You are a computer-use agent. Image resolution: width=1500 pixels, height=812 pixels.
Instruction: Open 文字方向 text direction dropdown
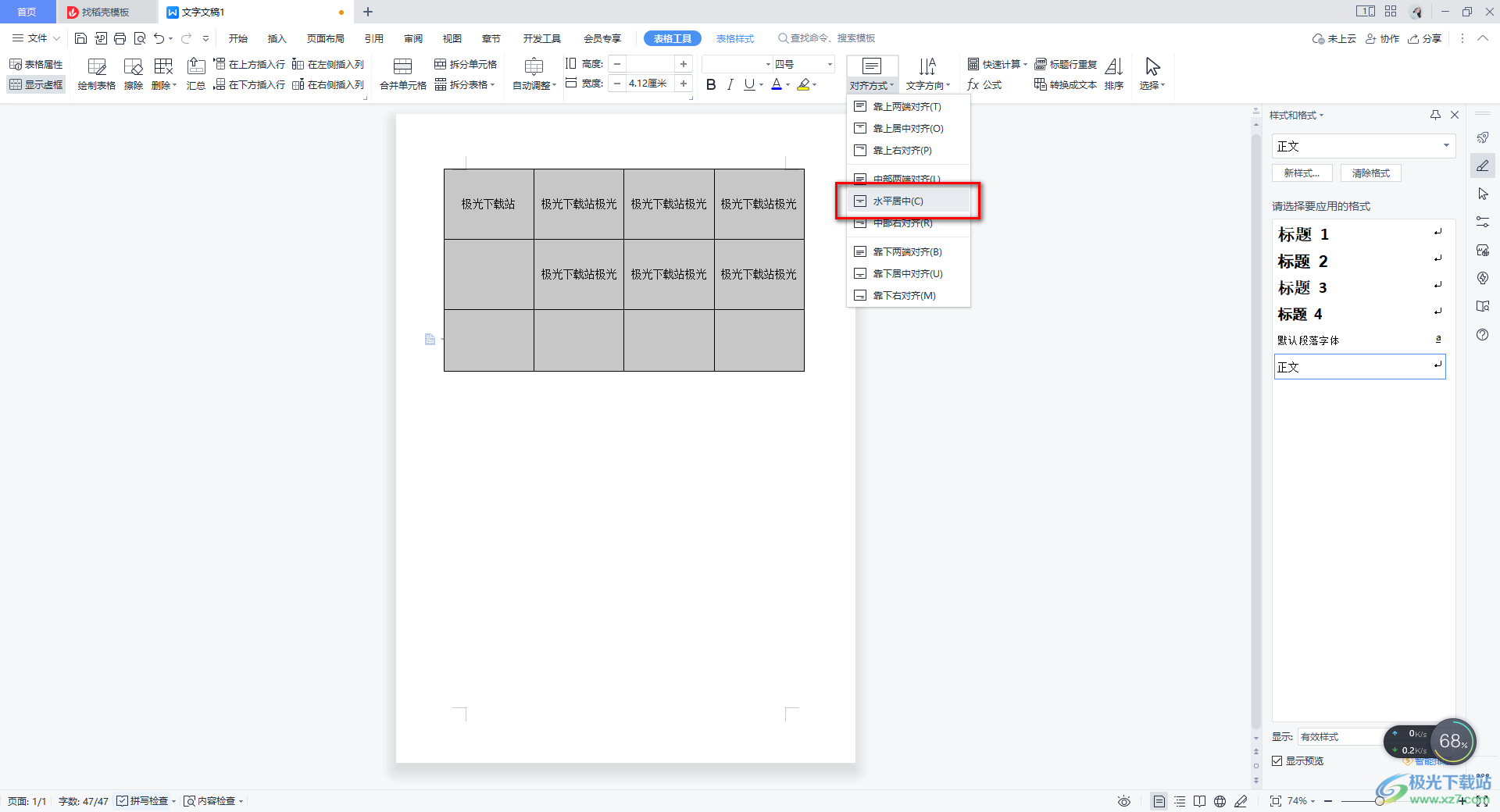point(927,75)
